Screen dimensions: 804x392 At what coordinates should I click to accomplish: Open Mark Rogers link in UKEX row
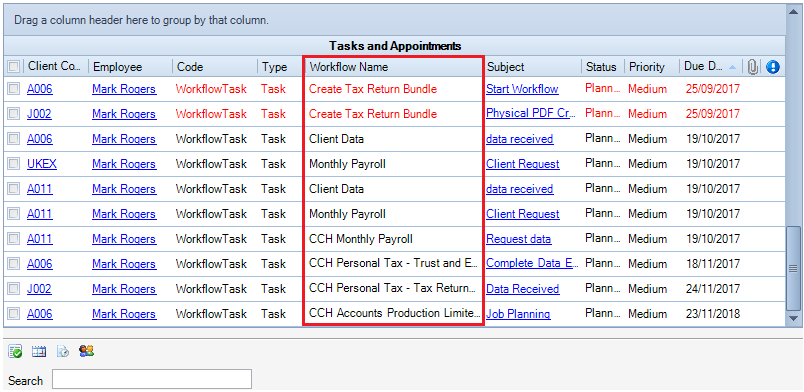tap(124, 164)
